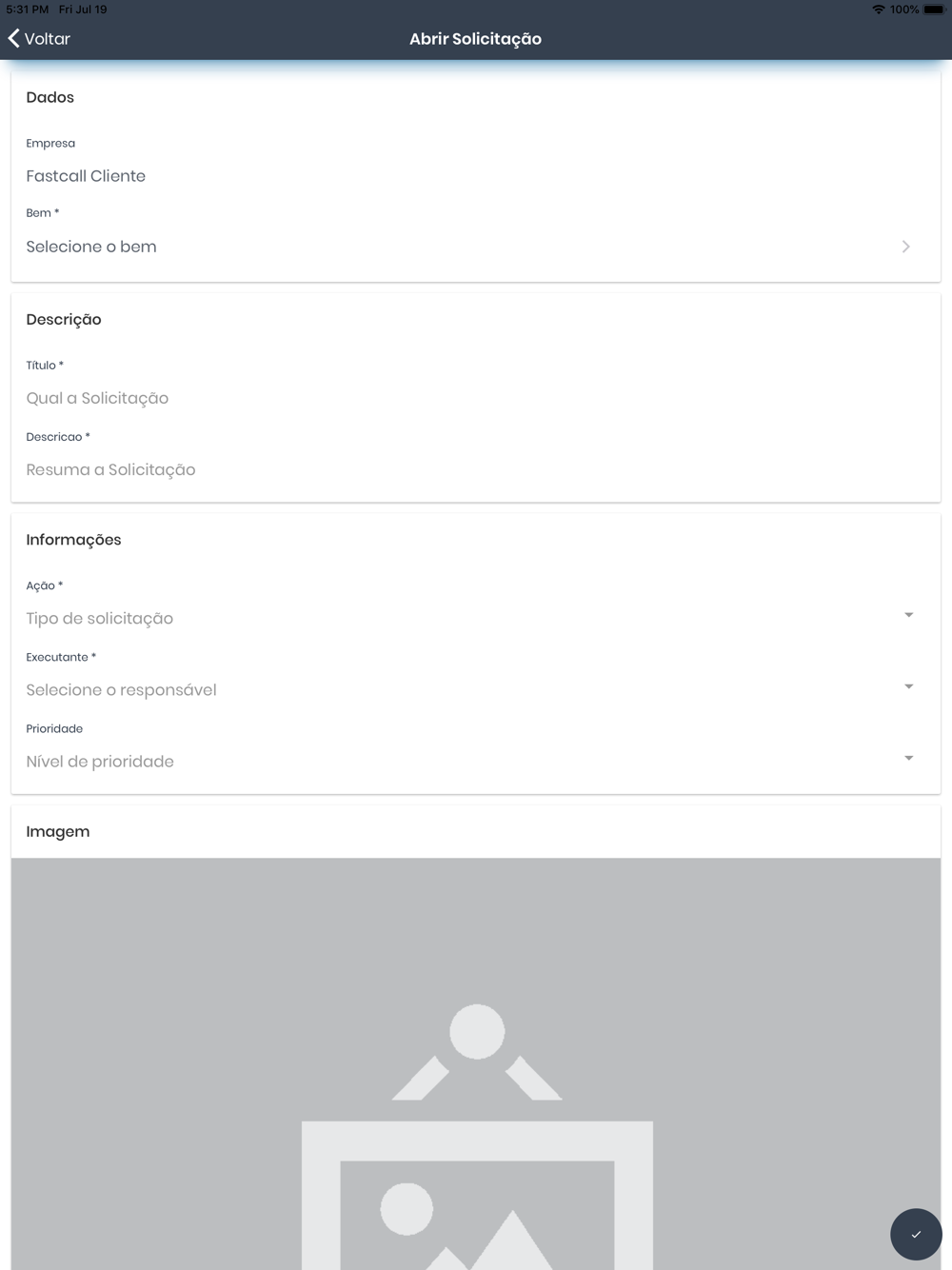This screenshot has height=1270, width=952.
Task: Tap the floating checkmark confirm button
Action: (x=916, y=1234)
